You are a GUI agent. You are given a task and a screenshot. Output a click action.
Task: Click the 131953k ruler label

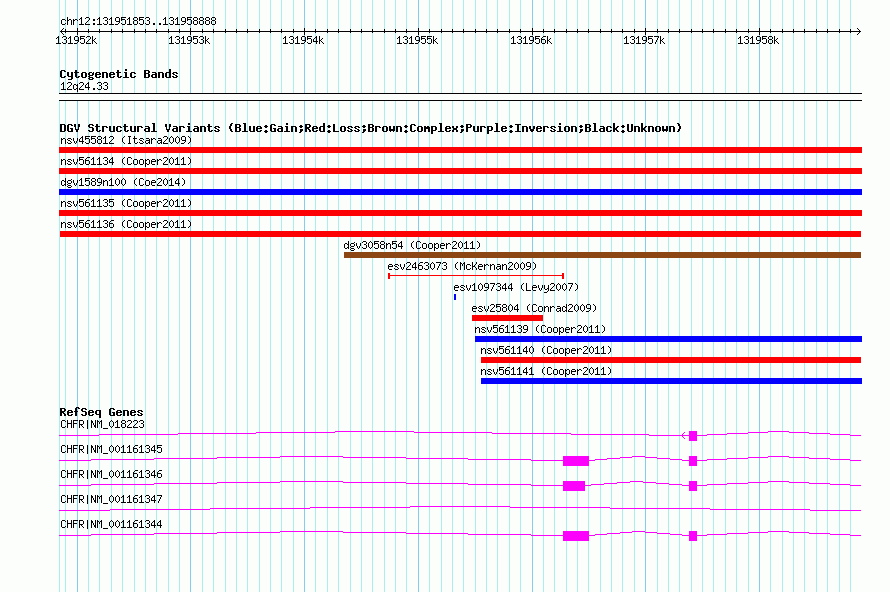(x=189, y=40)
